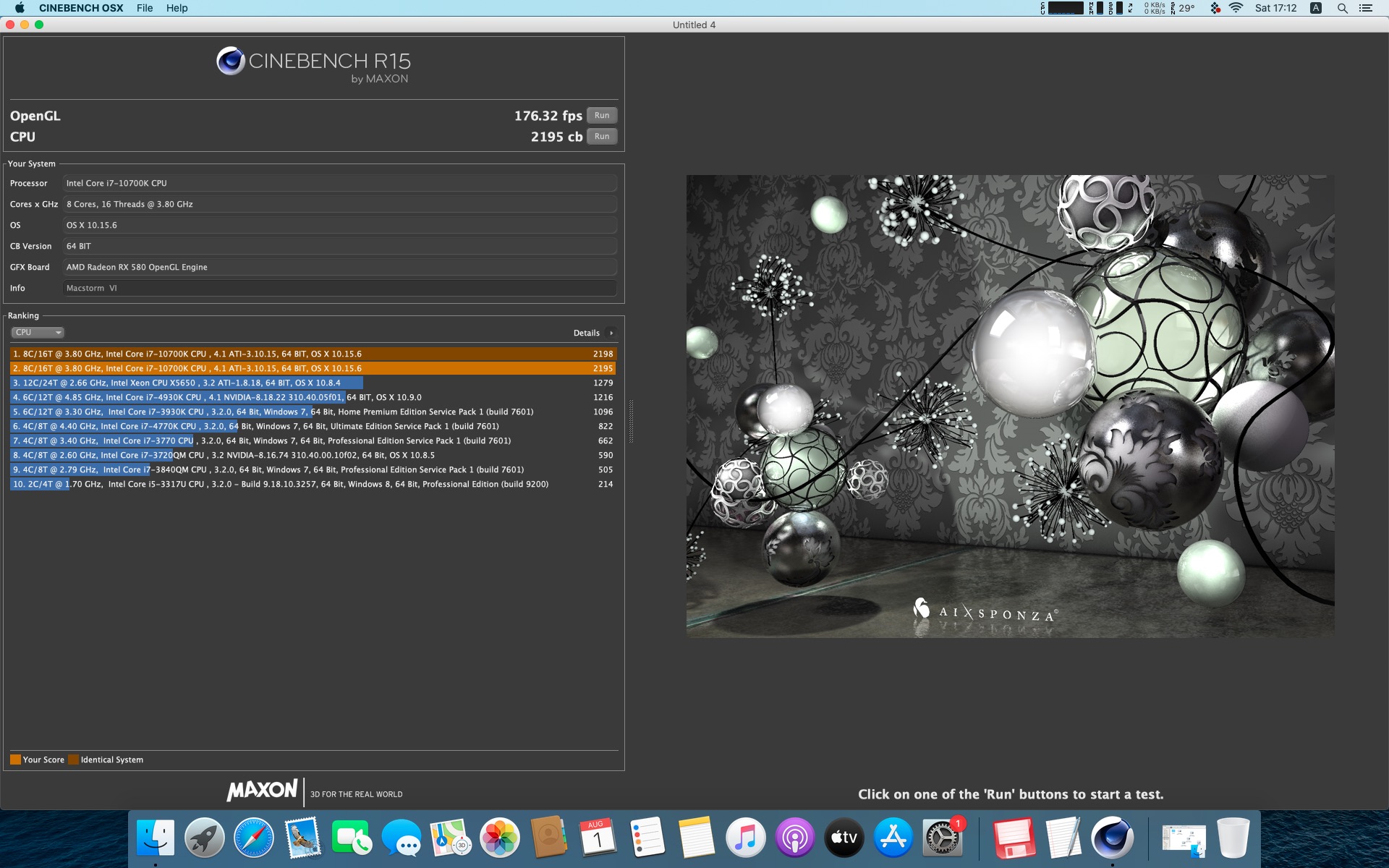Open the CPU ranking type dropdown
Image resolution: width=1389 pixels, height=868 pixels.
[38, 333]
